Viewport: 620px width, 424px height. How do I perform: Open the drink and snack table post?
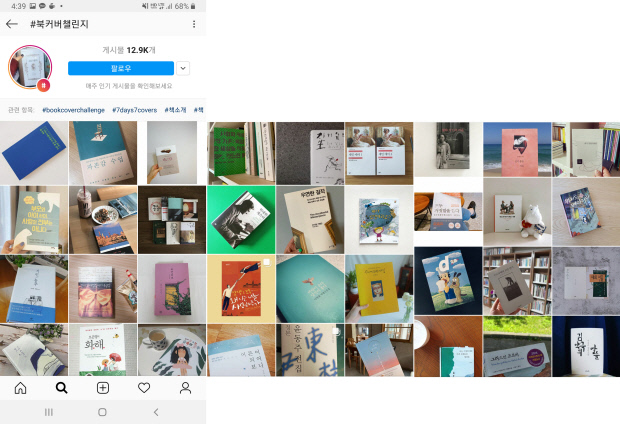(103, 220)
